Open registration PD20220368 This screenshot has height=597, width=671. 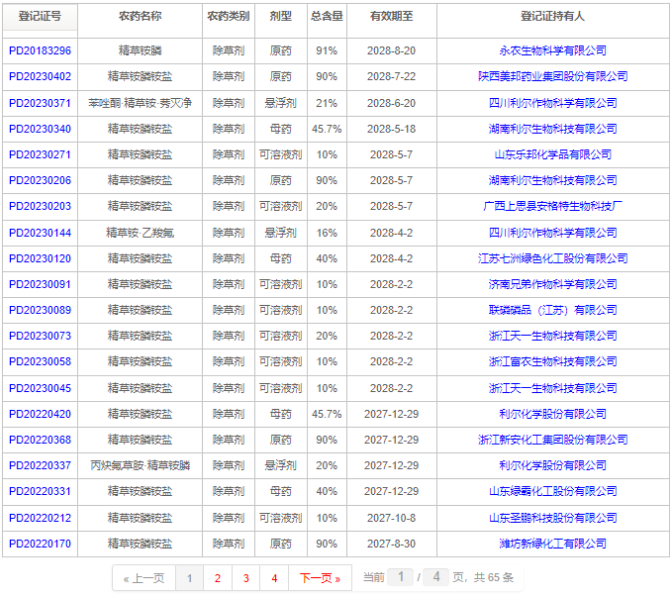pyautogui.click(x=40, y=440)
